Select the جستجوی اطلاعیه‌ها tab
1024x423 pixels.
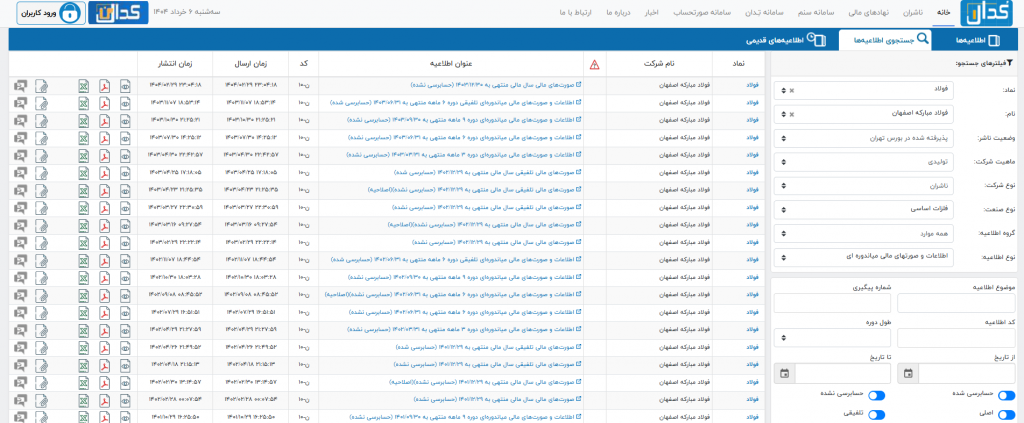pyautogui.click(x=885, y=40)
